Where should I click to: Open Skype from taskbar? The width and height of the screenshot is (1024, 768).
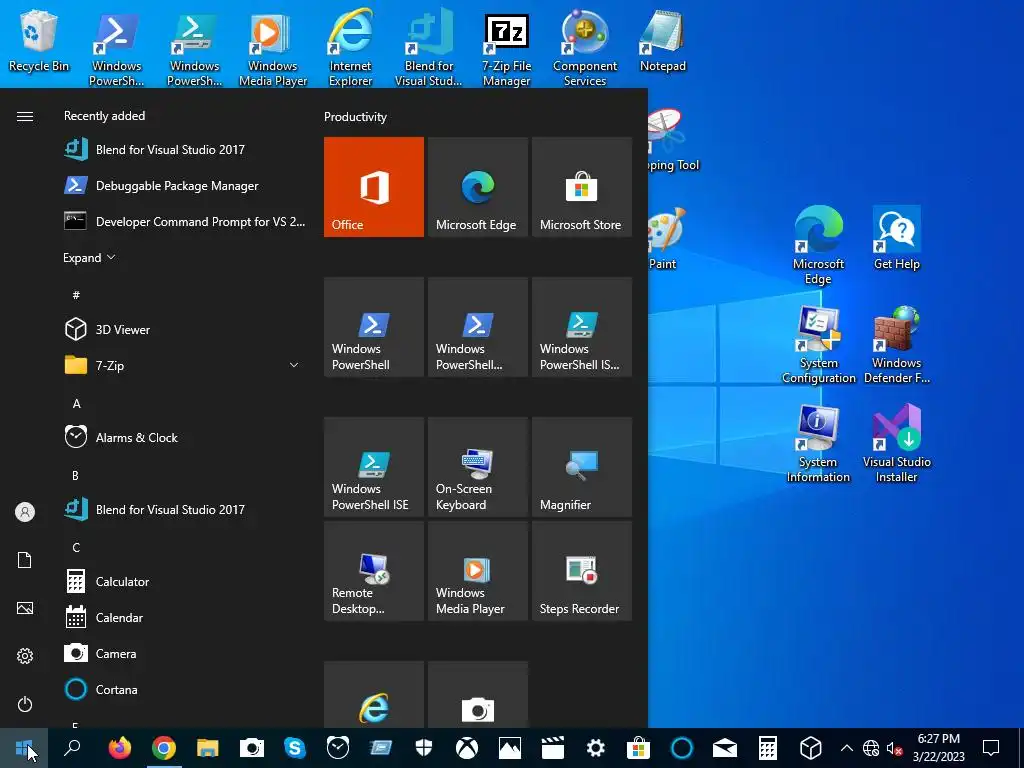pyautogui.click(x=295, y=748)
